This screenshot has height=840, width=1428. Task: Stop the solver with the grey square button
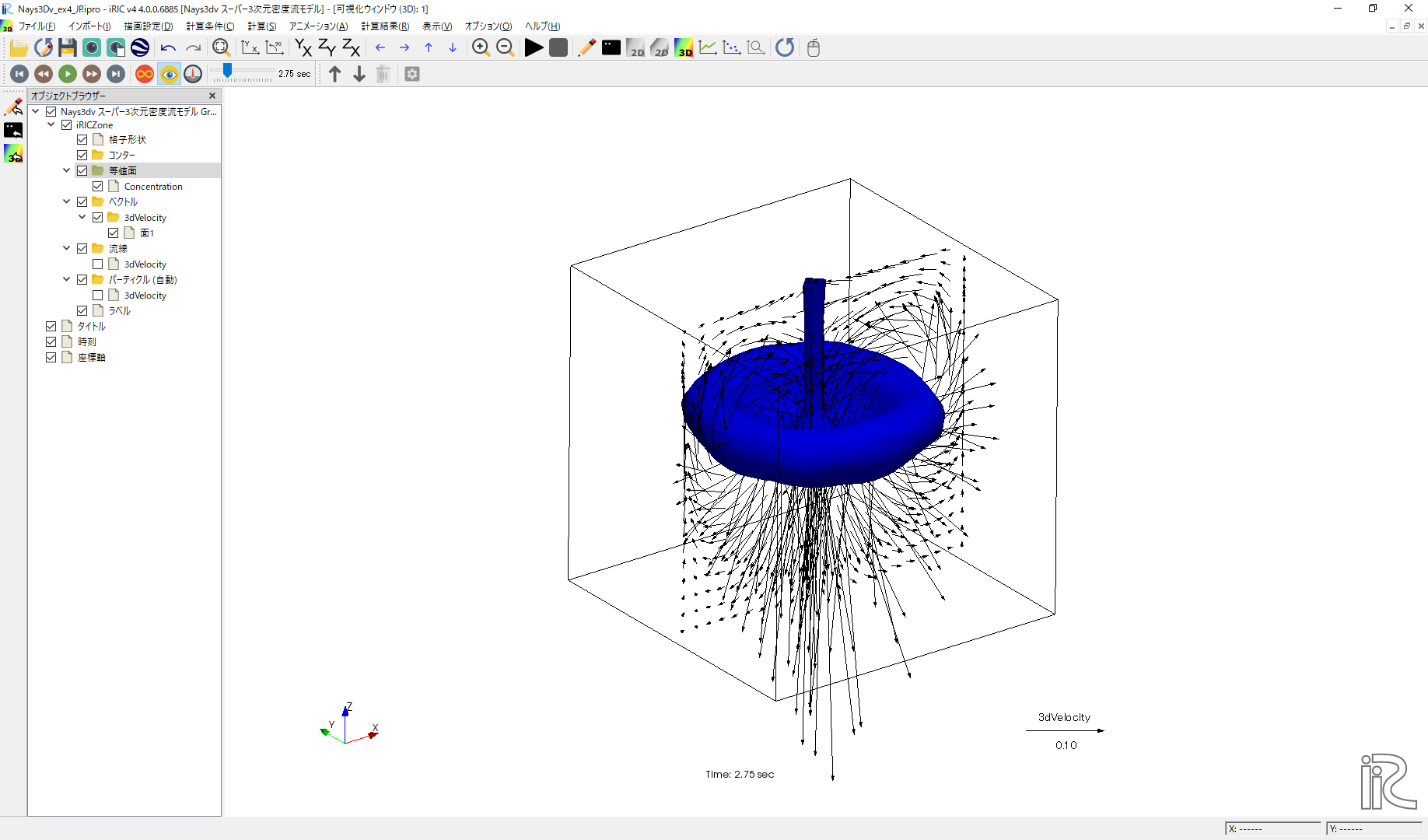[x=558, y=48]
